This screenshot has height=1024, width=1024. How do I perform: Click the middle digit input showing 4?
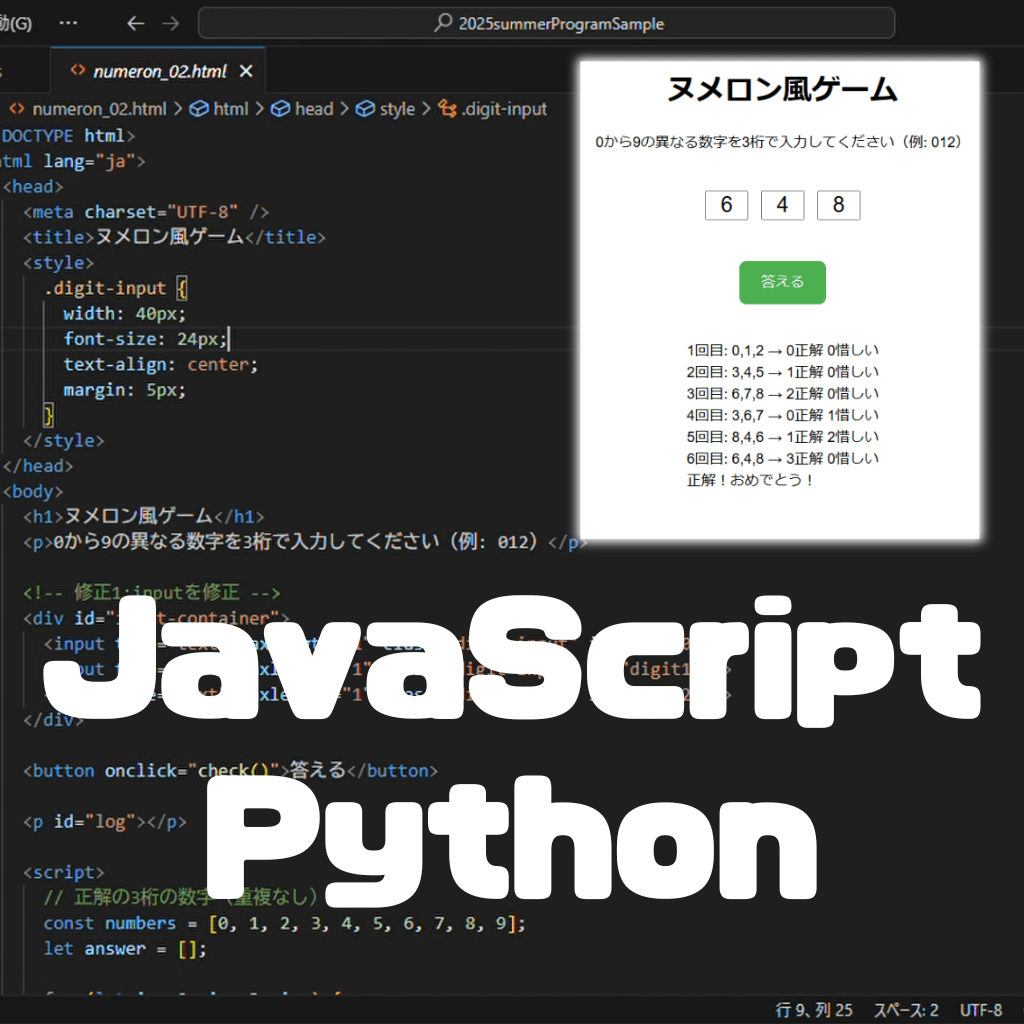[783, 205]
